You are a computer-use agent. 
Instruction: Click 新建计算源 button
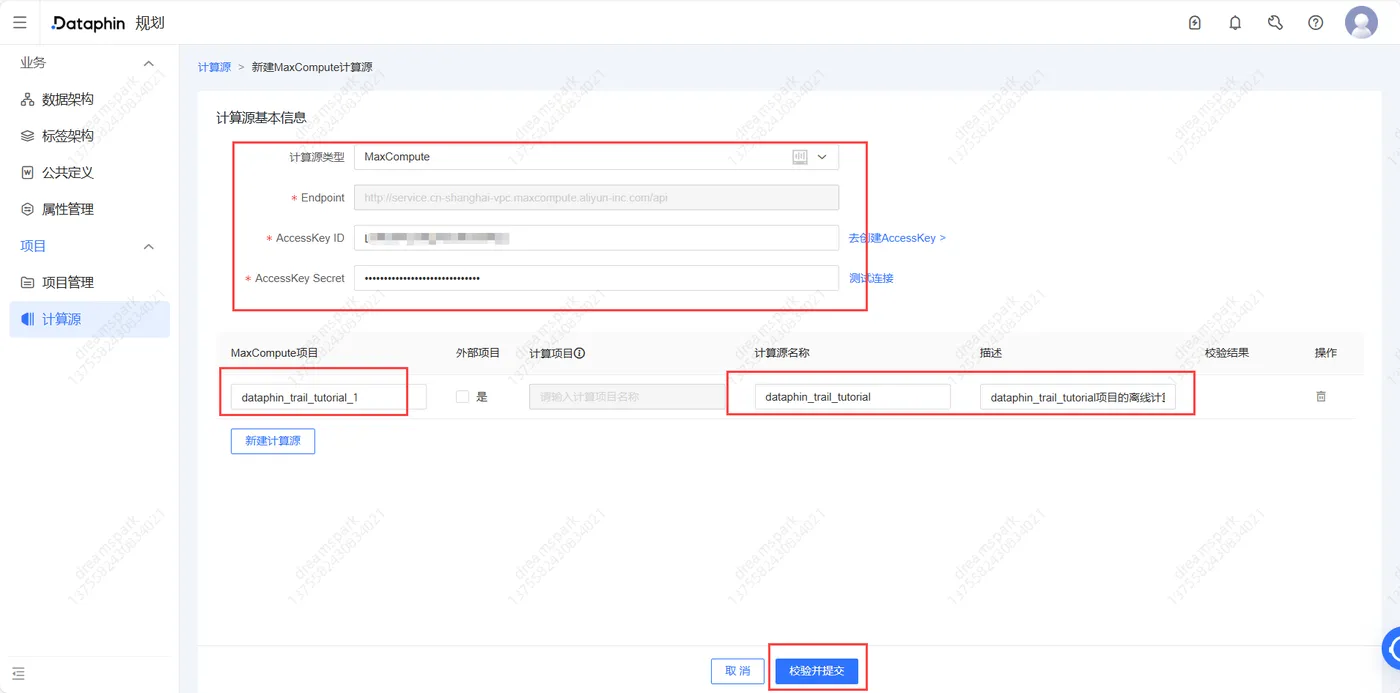(273, 441)
